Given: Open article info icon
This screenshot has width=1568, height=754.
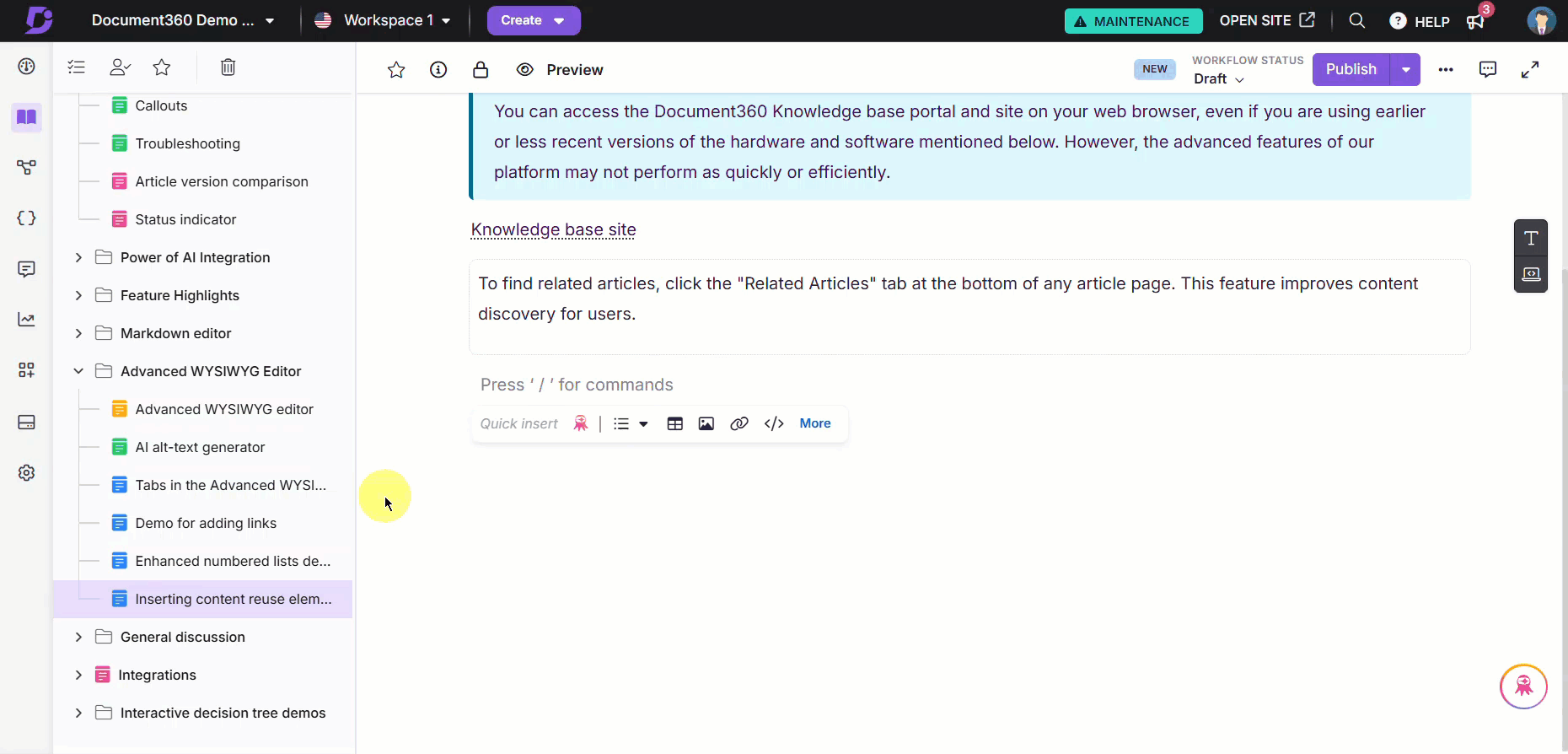Looking at the screenshot, I should pos(438,70).
